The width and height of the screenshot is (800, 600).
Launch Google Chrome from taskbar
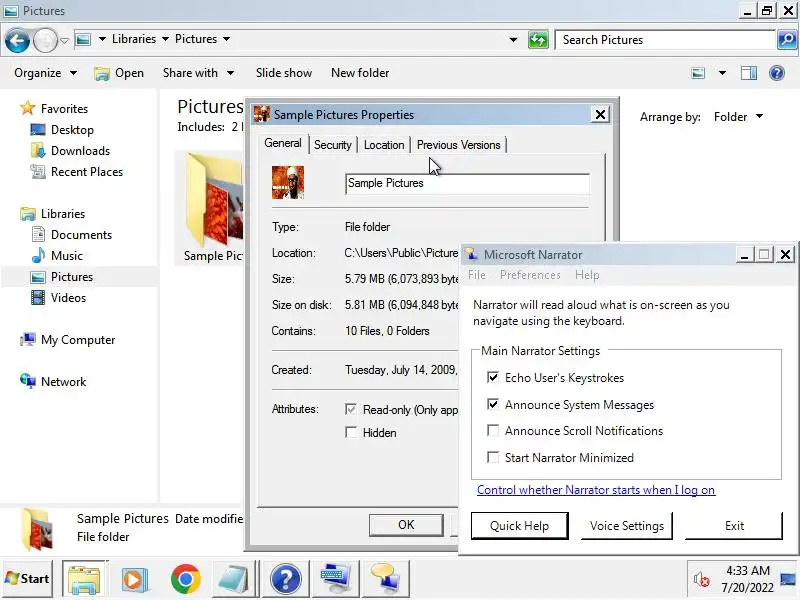click(186, 579)
